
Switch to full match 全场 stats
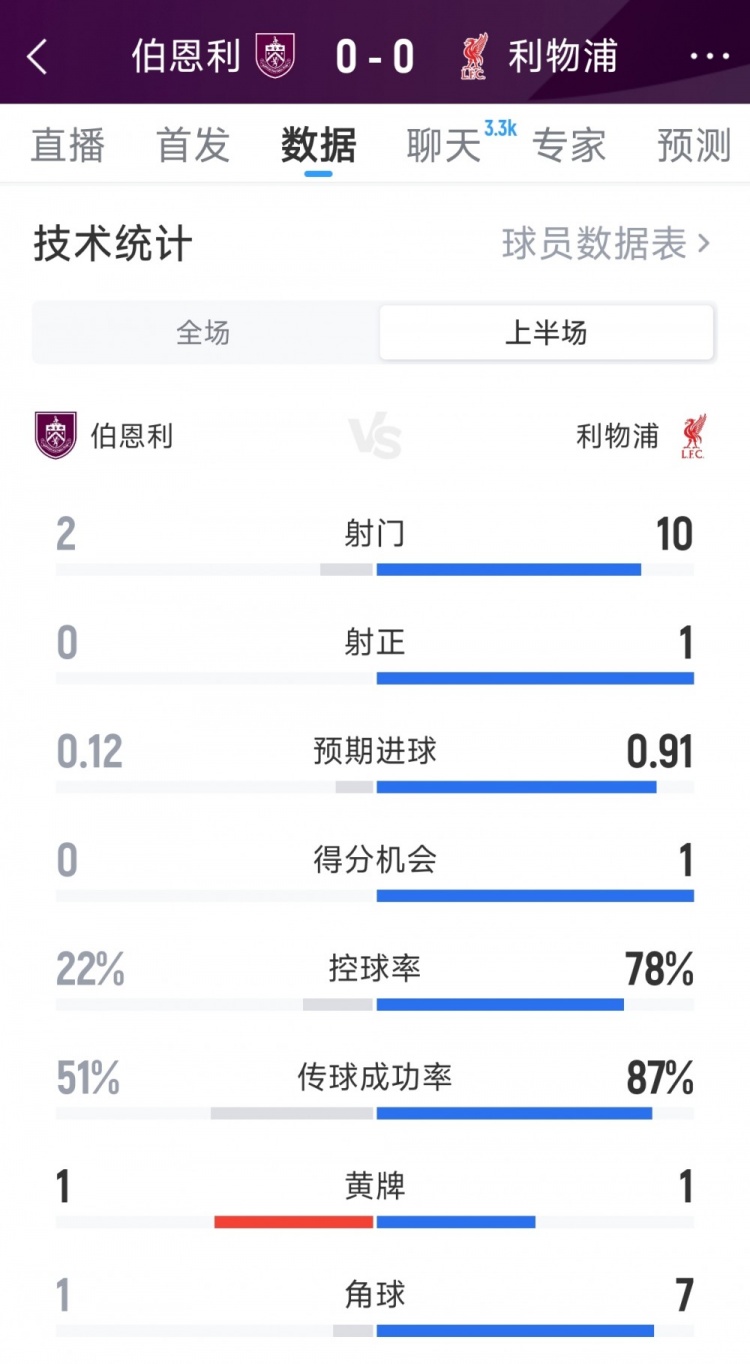pyautogui.click(x=204, y=333)
